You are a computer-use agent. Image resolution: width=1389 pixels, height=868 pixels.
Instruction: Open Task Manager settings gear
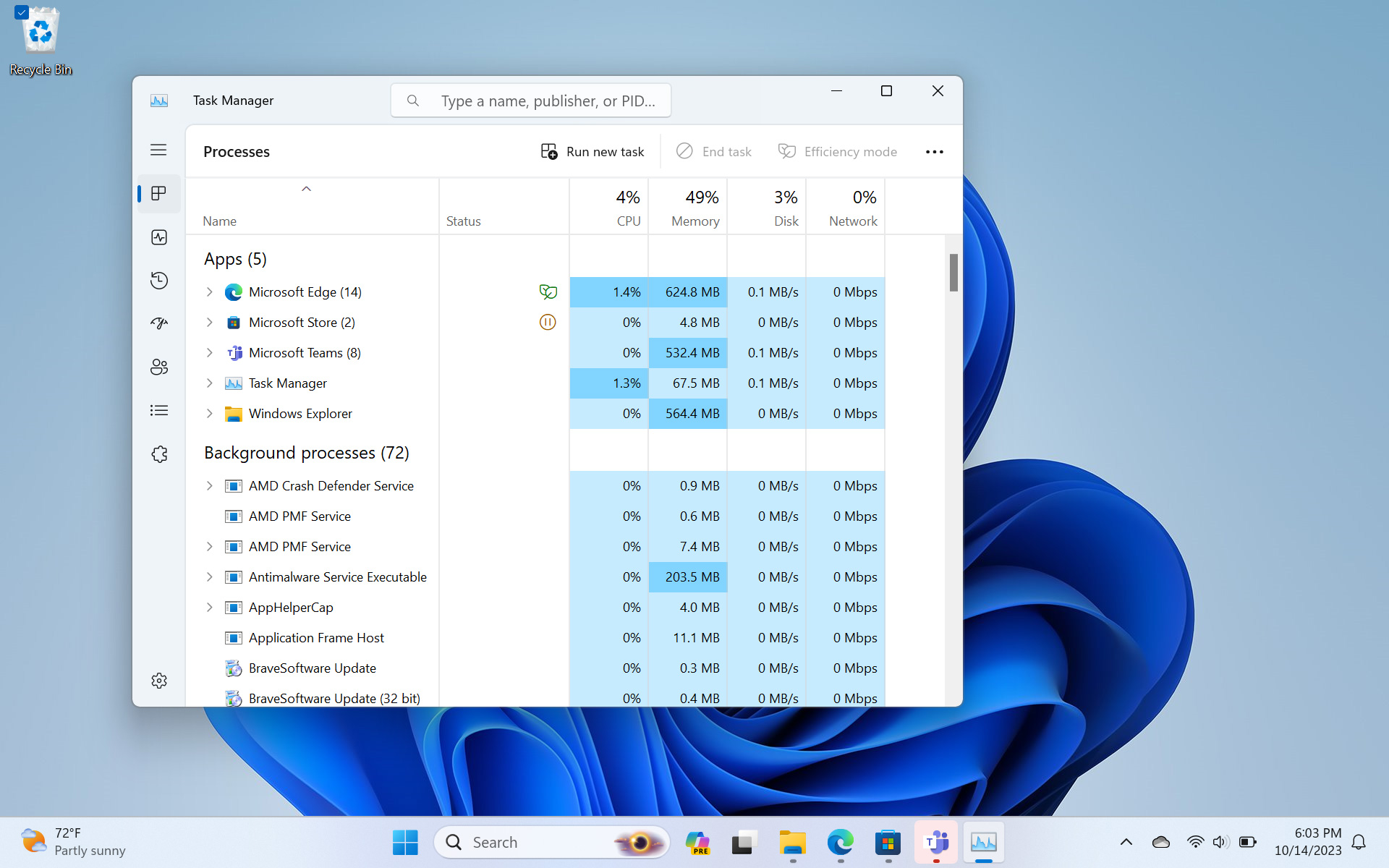[x=159, y=681]
